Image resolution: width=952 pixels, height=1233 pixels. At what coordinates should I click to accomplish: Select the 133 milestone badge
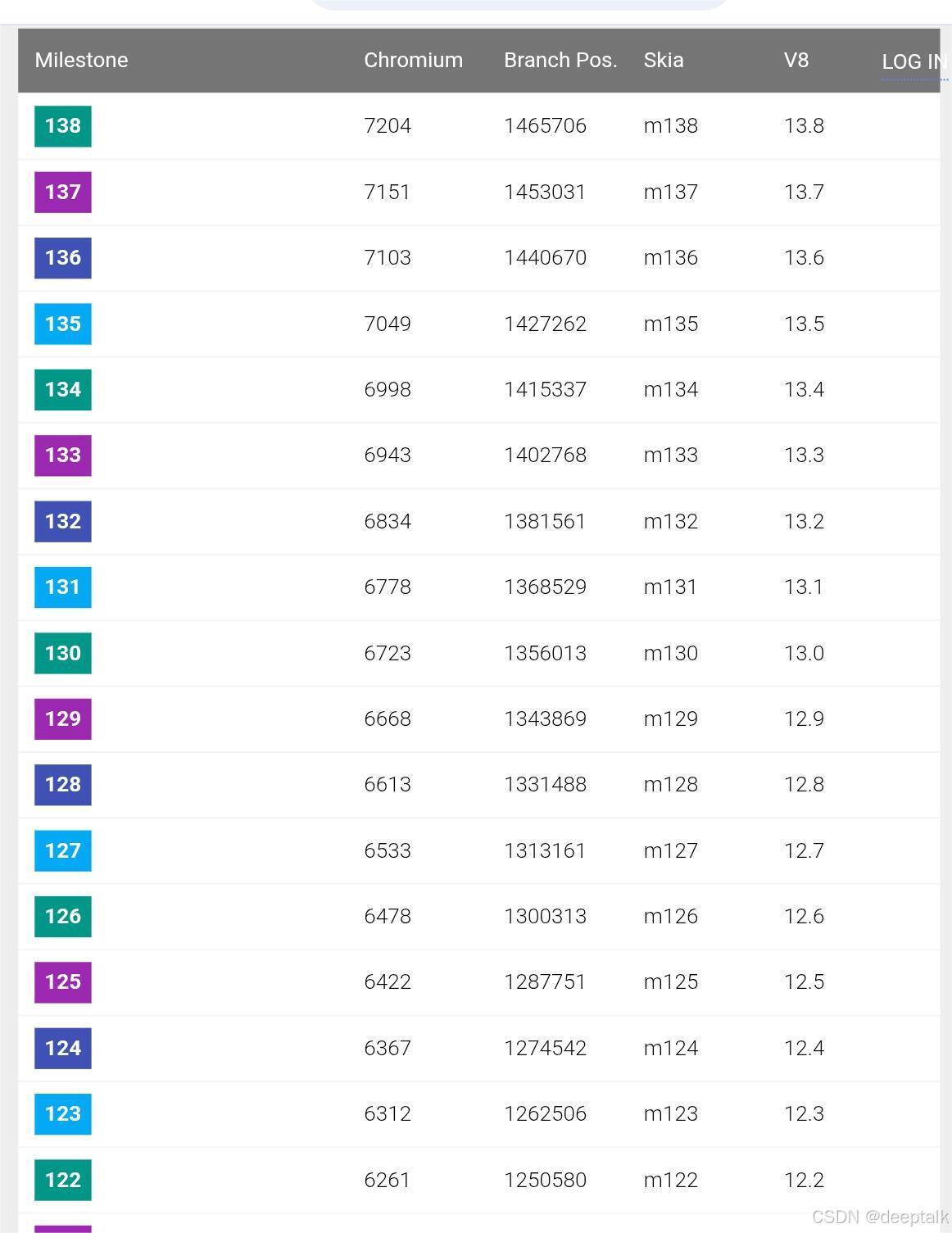(62, 456)
